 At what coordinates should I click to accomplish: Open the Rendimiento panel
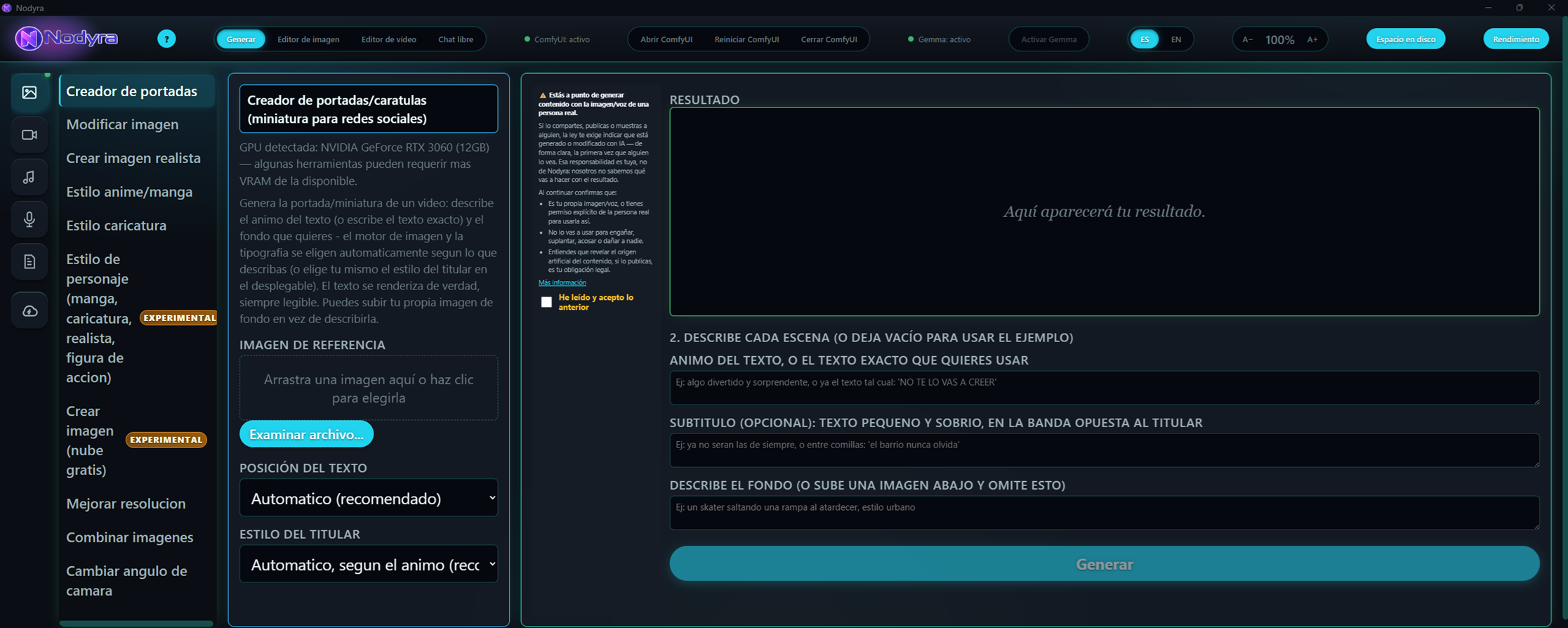coord(1516,39)
